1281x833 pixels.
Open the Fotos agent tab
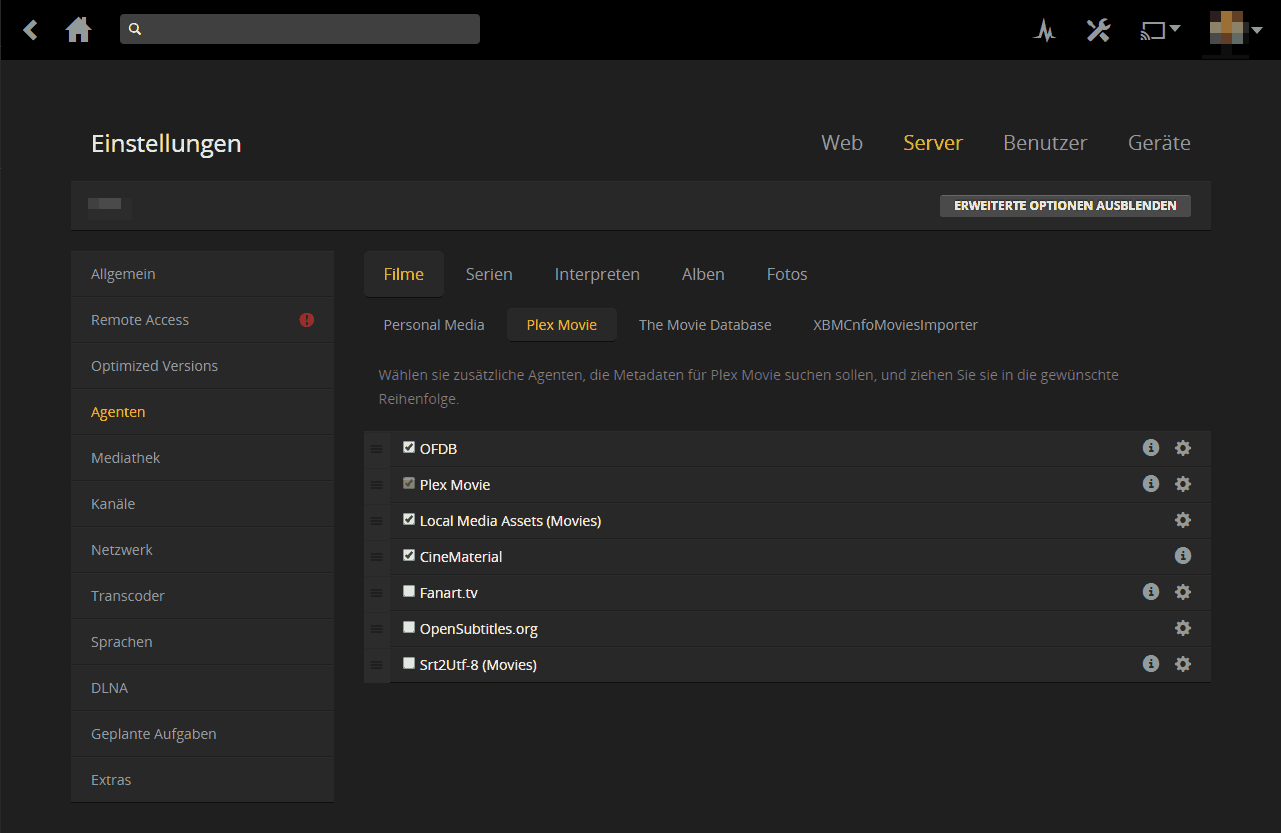787,274
